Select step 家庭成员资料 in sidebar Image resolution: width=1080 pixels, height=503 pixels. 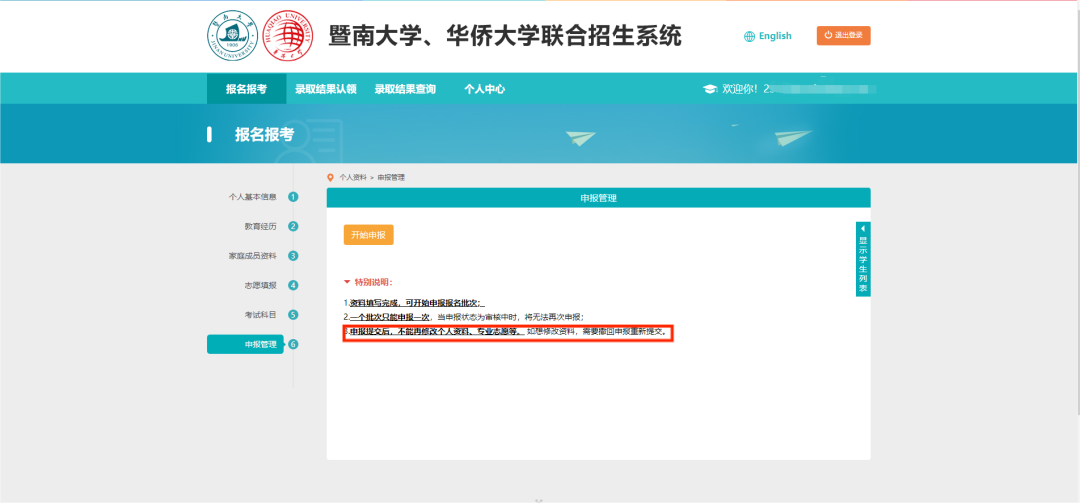click(x=253, y=256)
